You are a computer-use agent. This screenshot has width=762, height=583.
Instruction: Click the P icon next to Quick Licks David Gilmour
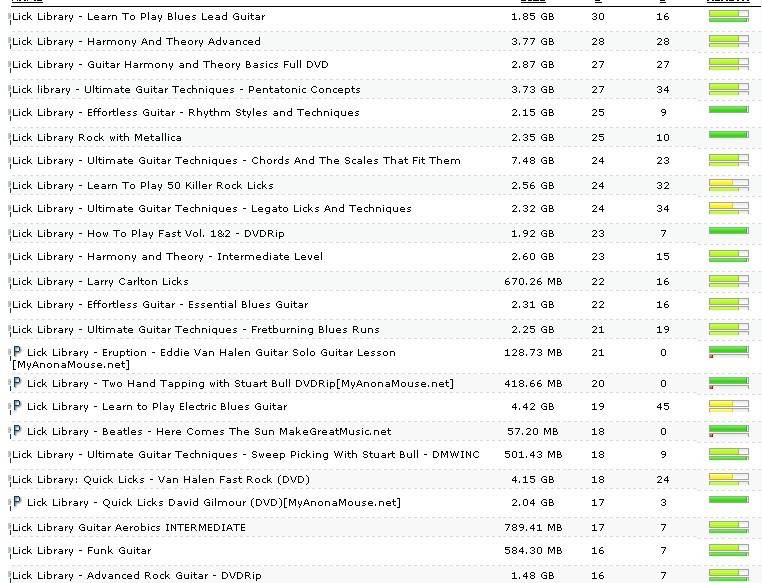17,502
